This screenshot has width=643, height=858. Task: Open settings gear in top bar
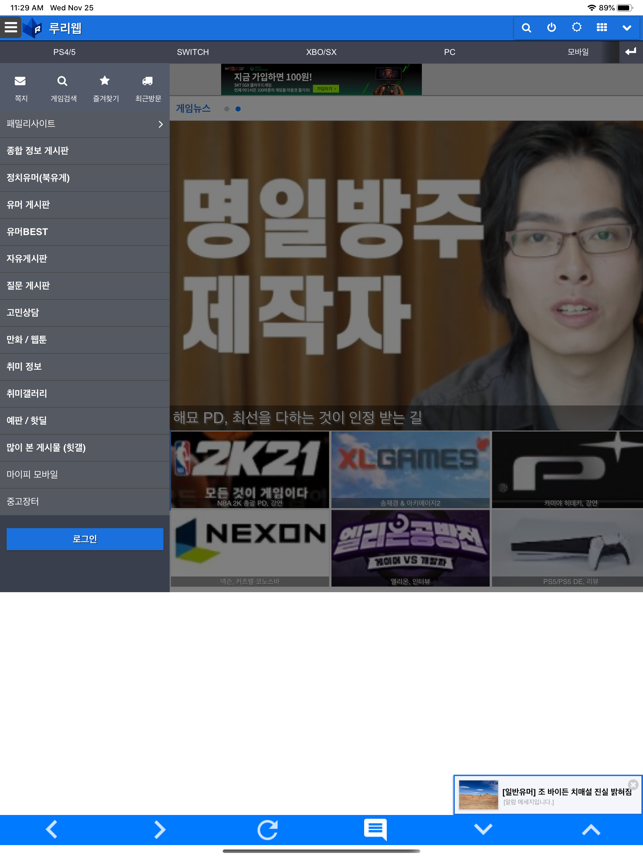[x=576, y=27]
